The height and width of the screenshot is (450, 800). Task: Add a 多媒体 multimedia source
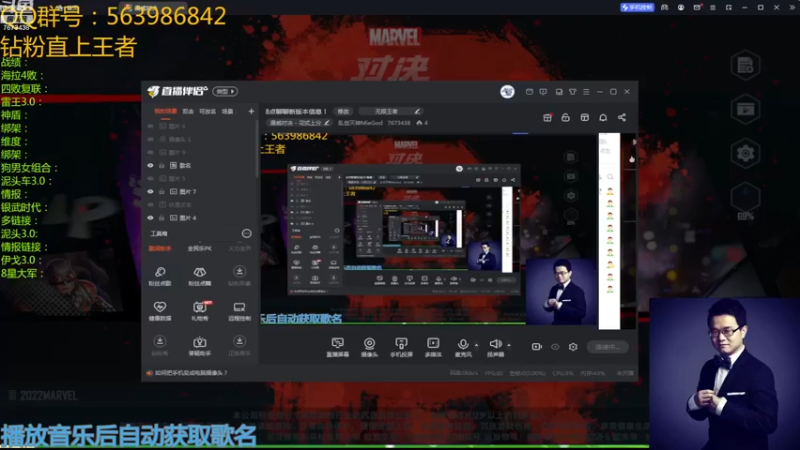click(433, 347)
